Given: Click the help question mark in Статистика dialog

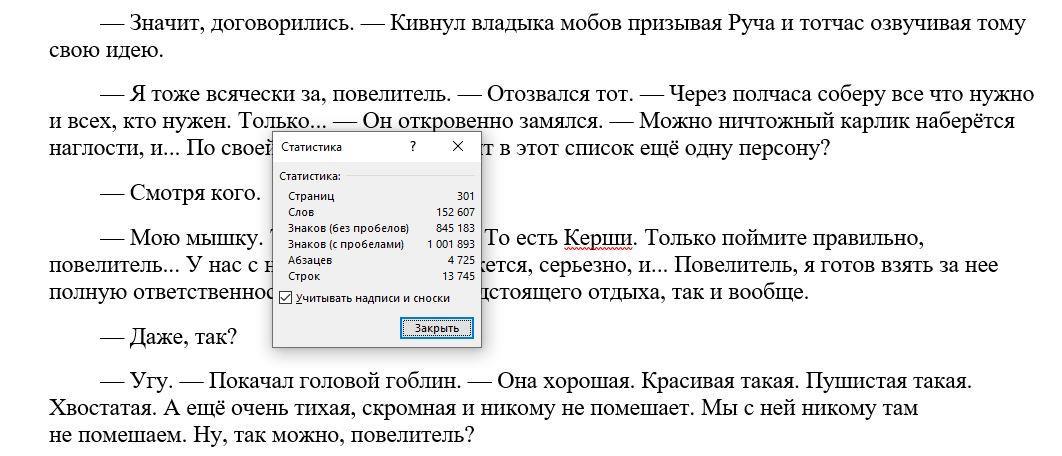Looking at the screenshot, I should pyautogui.click(x=413, y=146).
